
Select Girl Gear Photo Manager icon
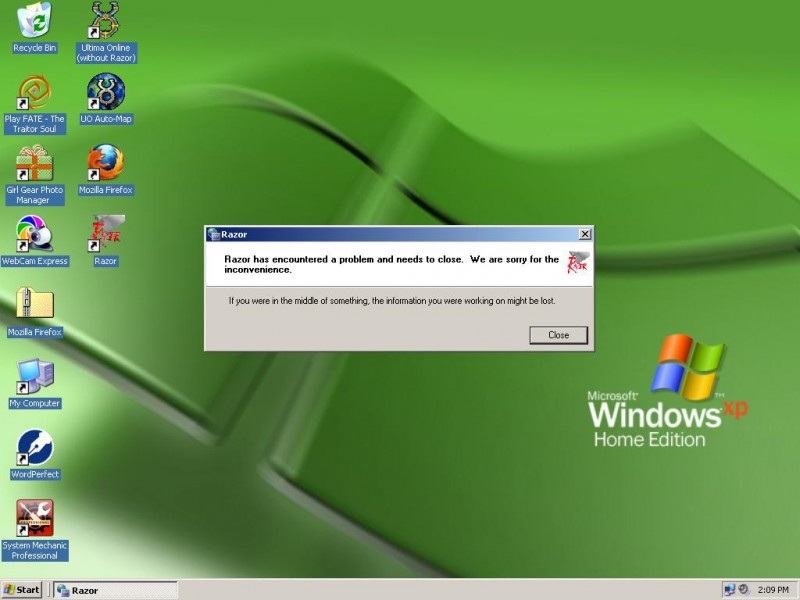click(35, 163)
